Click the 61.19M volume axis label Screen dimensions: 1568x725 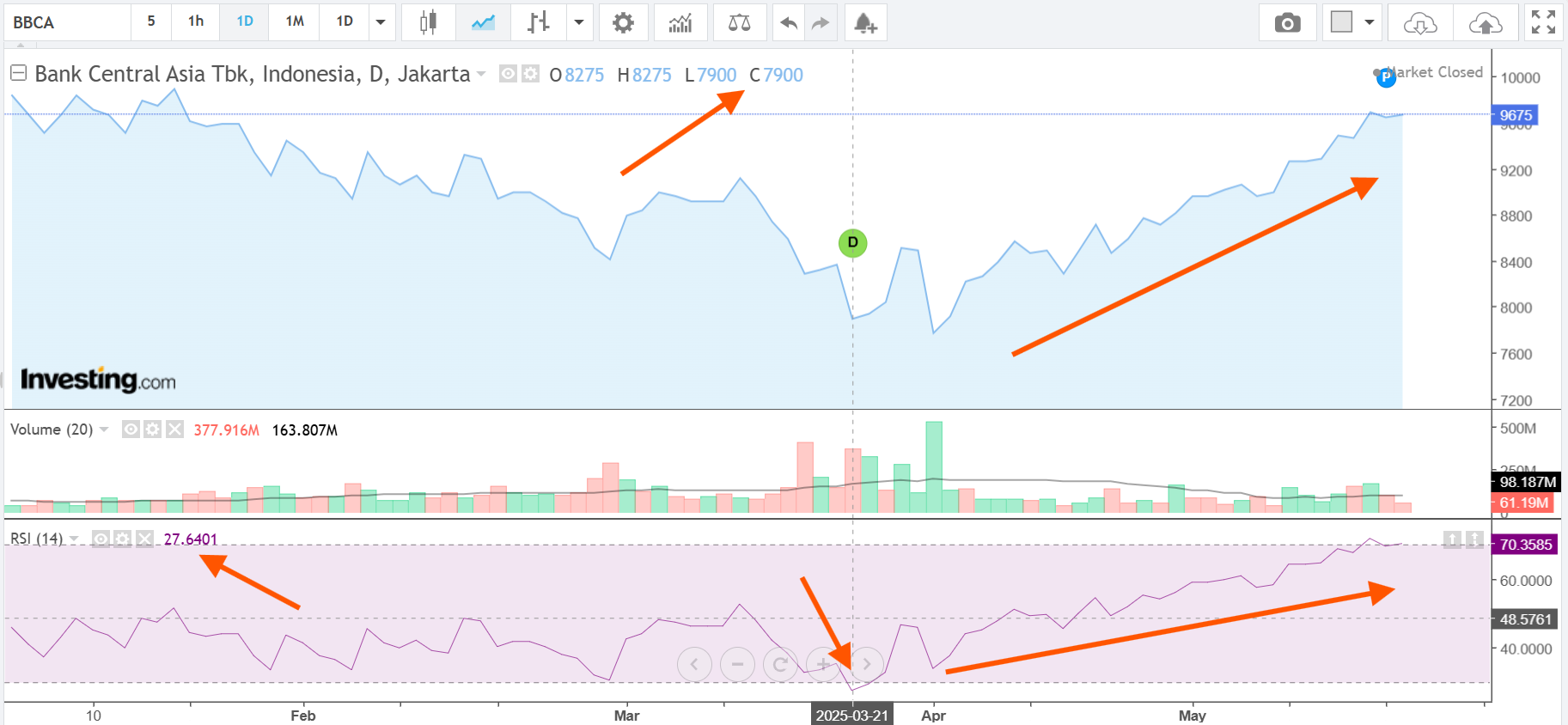click(x=1523, y=503)
